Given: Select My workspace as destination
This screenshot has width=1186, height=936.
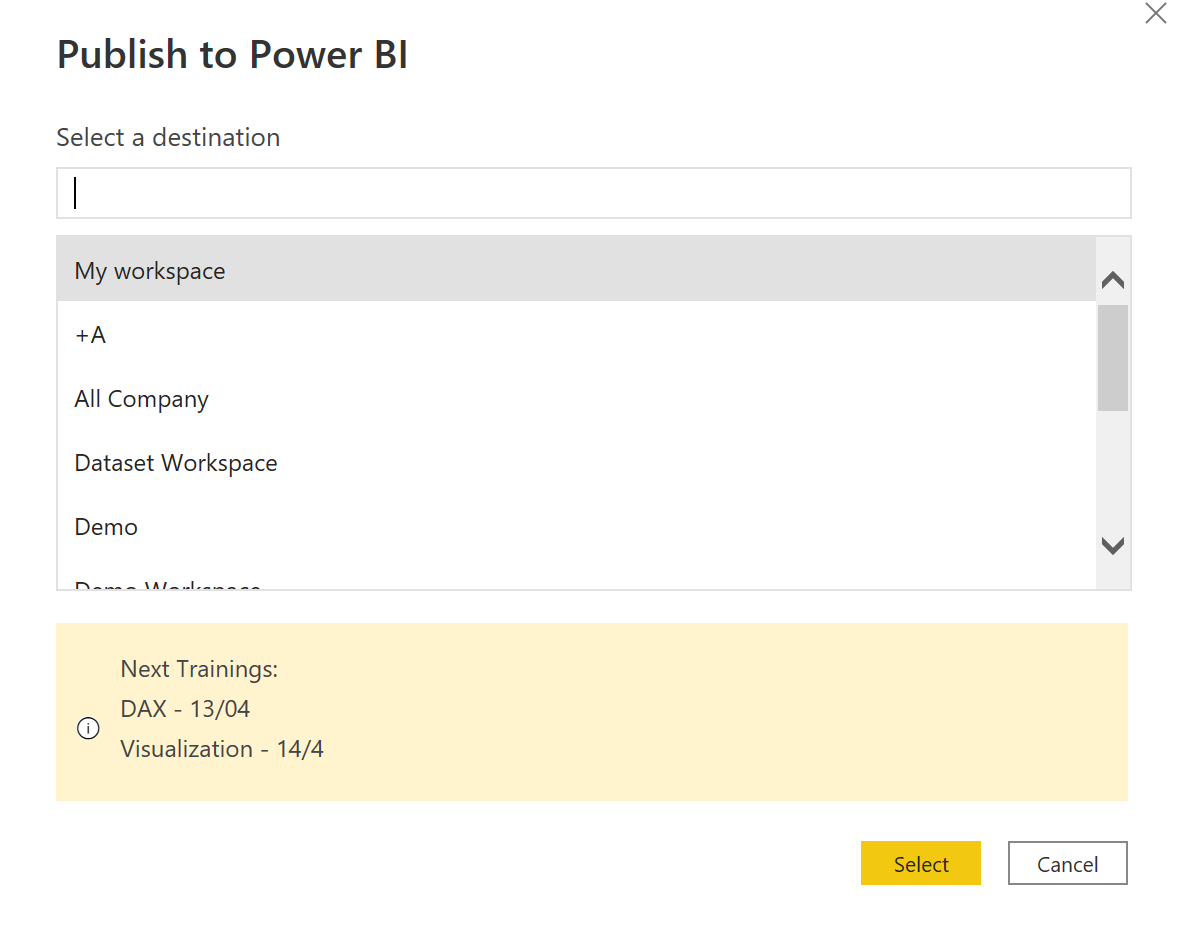Looking at the screenshot, I should (x=576, y=269).
